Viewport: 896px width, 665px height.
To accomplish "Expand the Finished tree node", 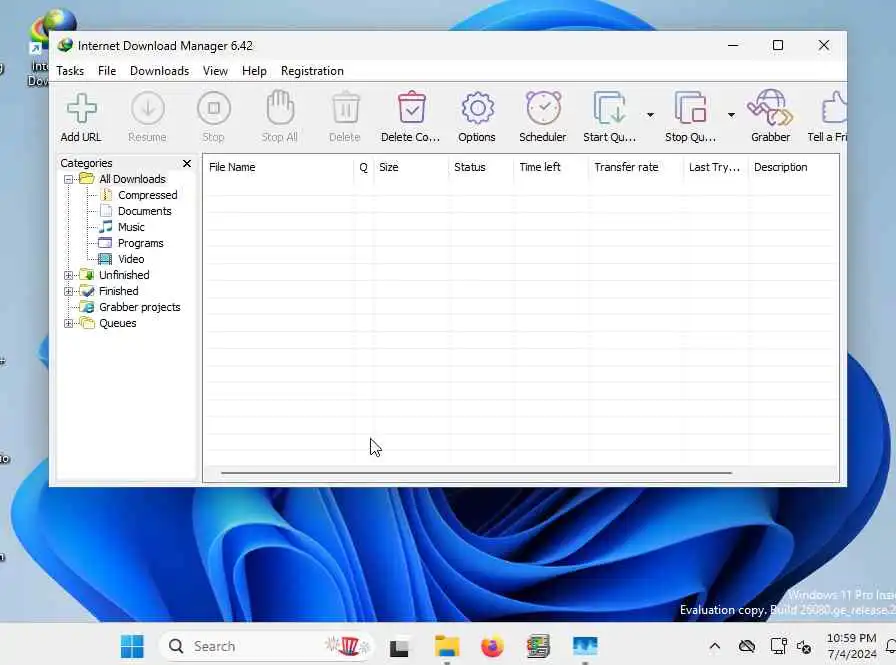I will [x=69, y=291].
